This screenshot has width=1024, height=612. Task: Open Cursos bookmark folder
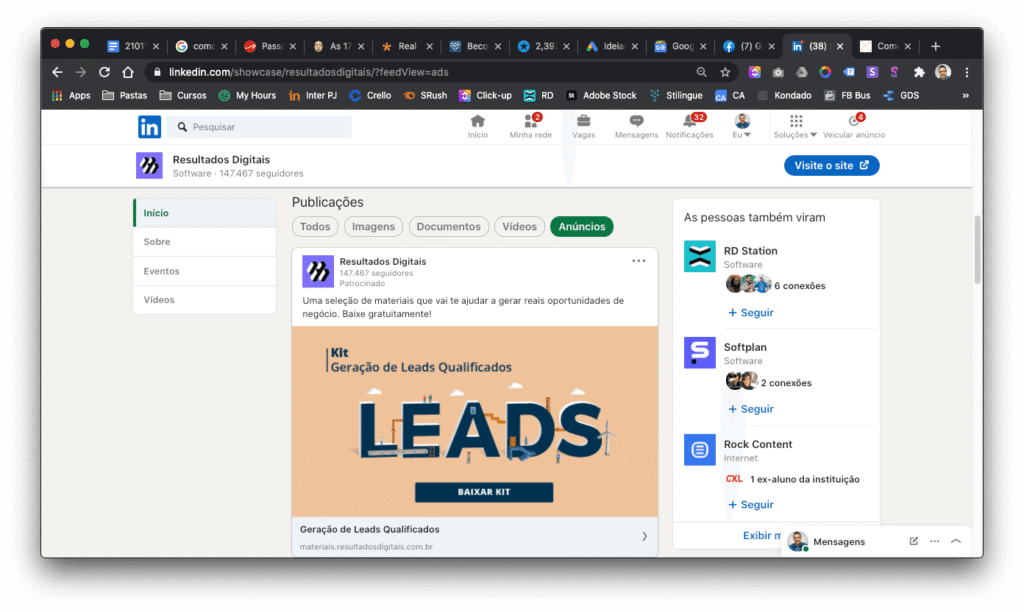(x=183, y=95)
